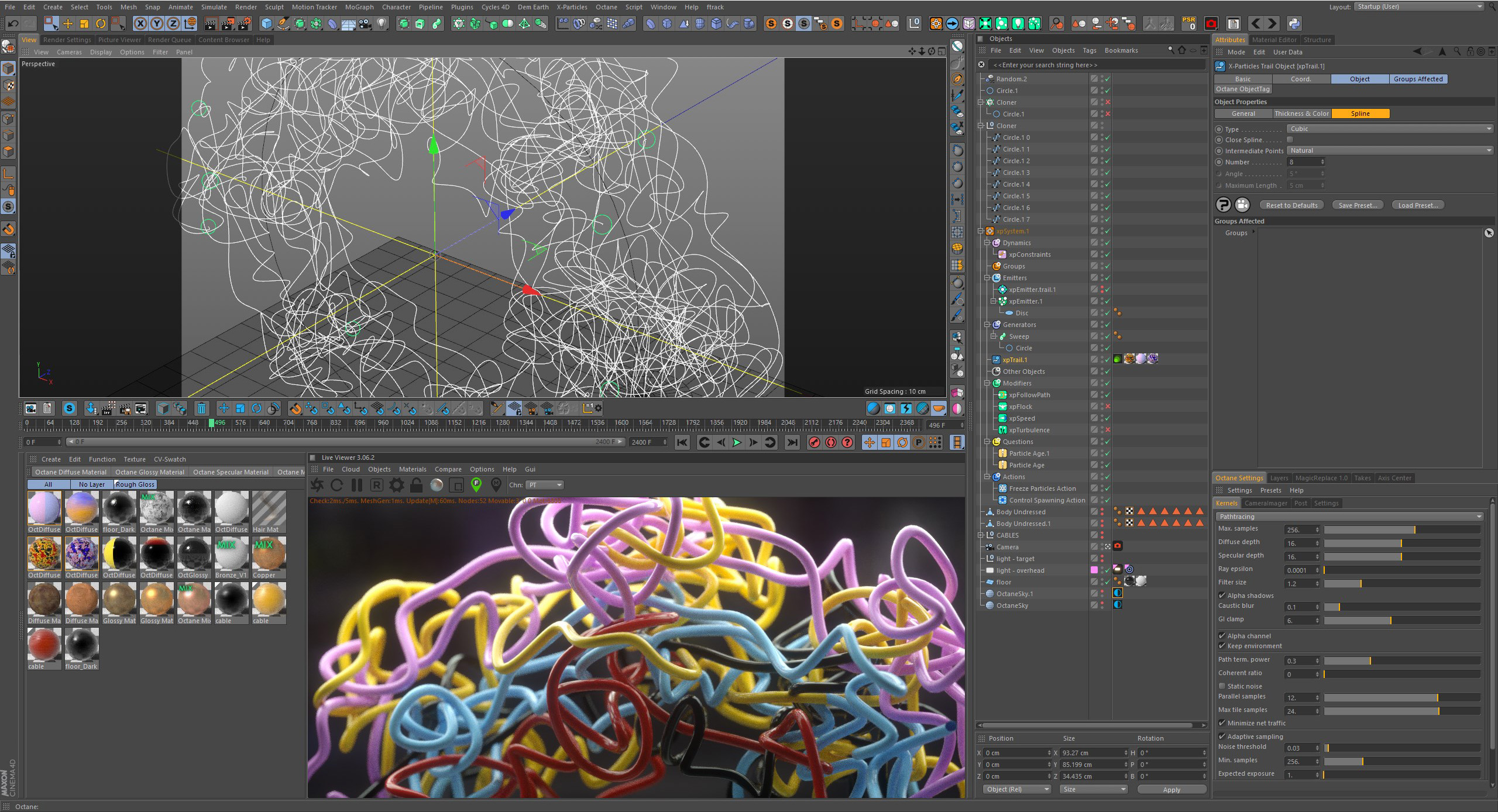Viewport: 1498px width, 812px height.
Task: Adjust the Parallel samples slider
Action: point(1402,698)
